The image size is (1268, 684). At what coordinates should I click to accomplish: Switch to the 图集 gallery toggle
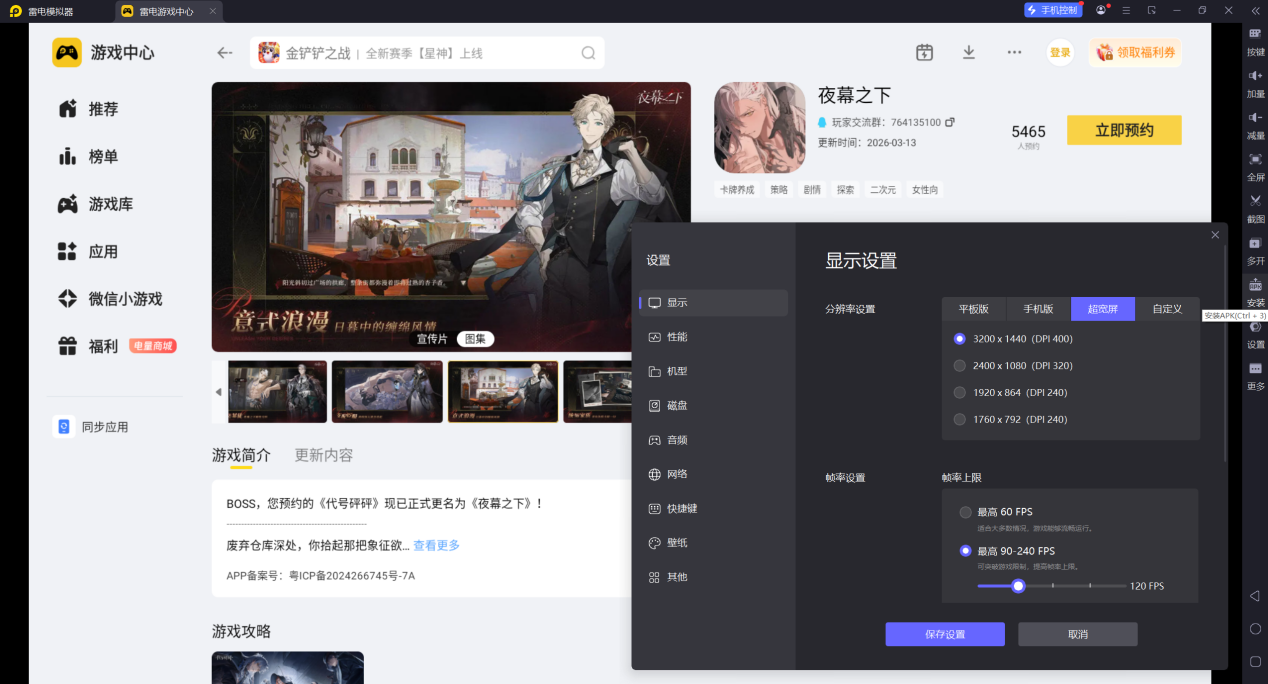pos(475,339)
